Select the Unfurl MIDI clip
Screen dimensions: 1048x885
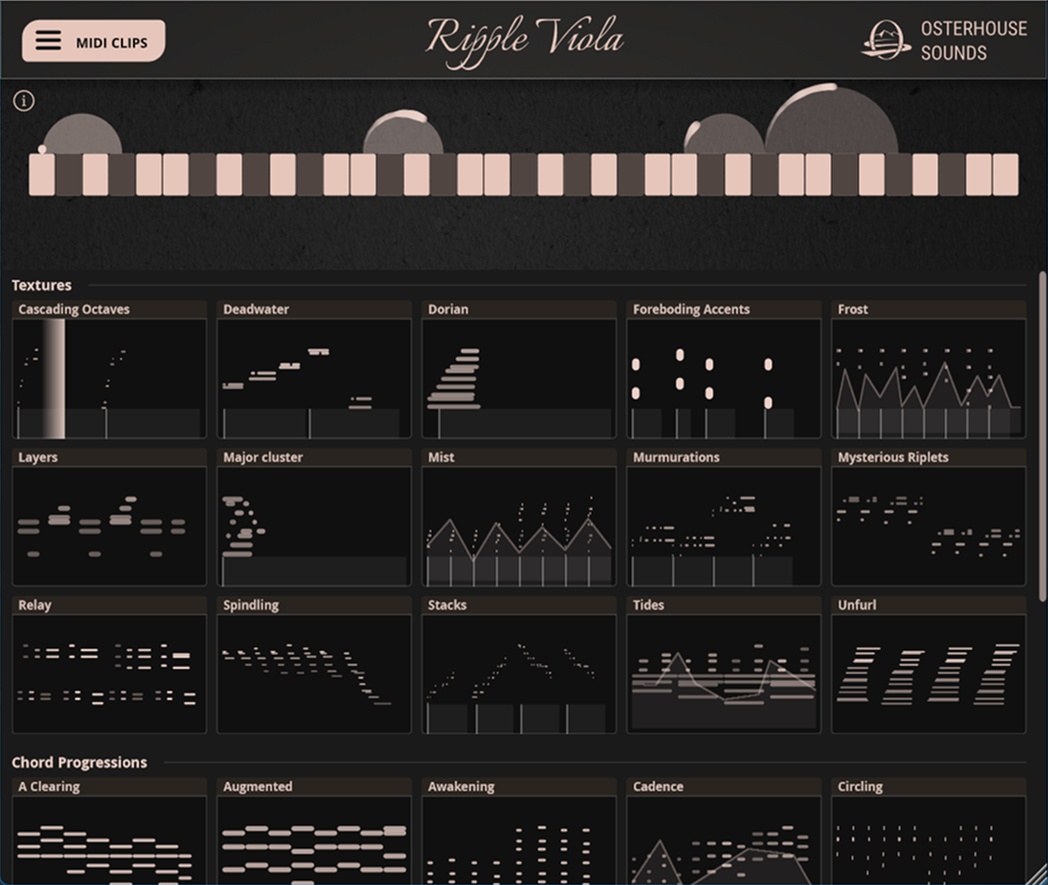[x=929, y=665]
